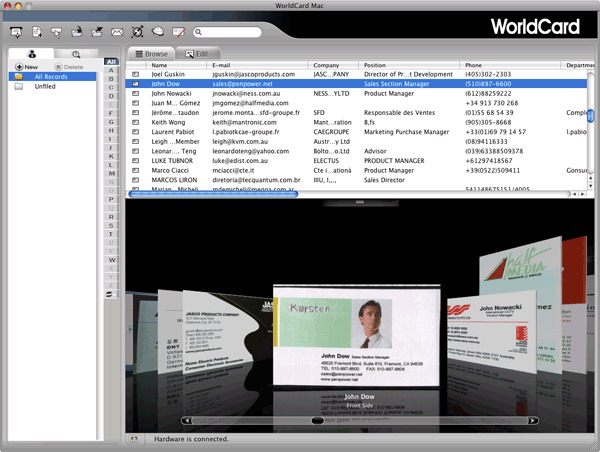The image size is (600, 452).
Task: Filter contacts by letter A
Action: pyautogui.click(x=111, y=70)
